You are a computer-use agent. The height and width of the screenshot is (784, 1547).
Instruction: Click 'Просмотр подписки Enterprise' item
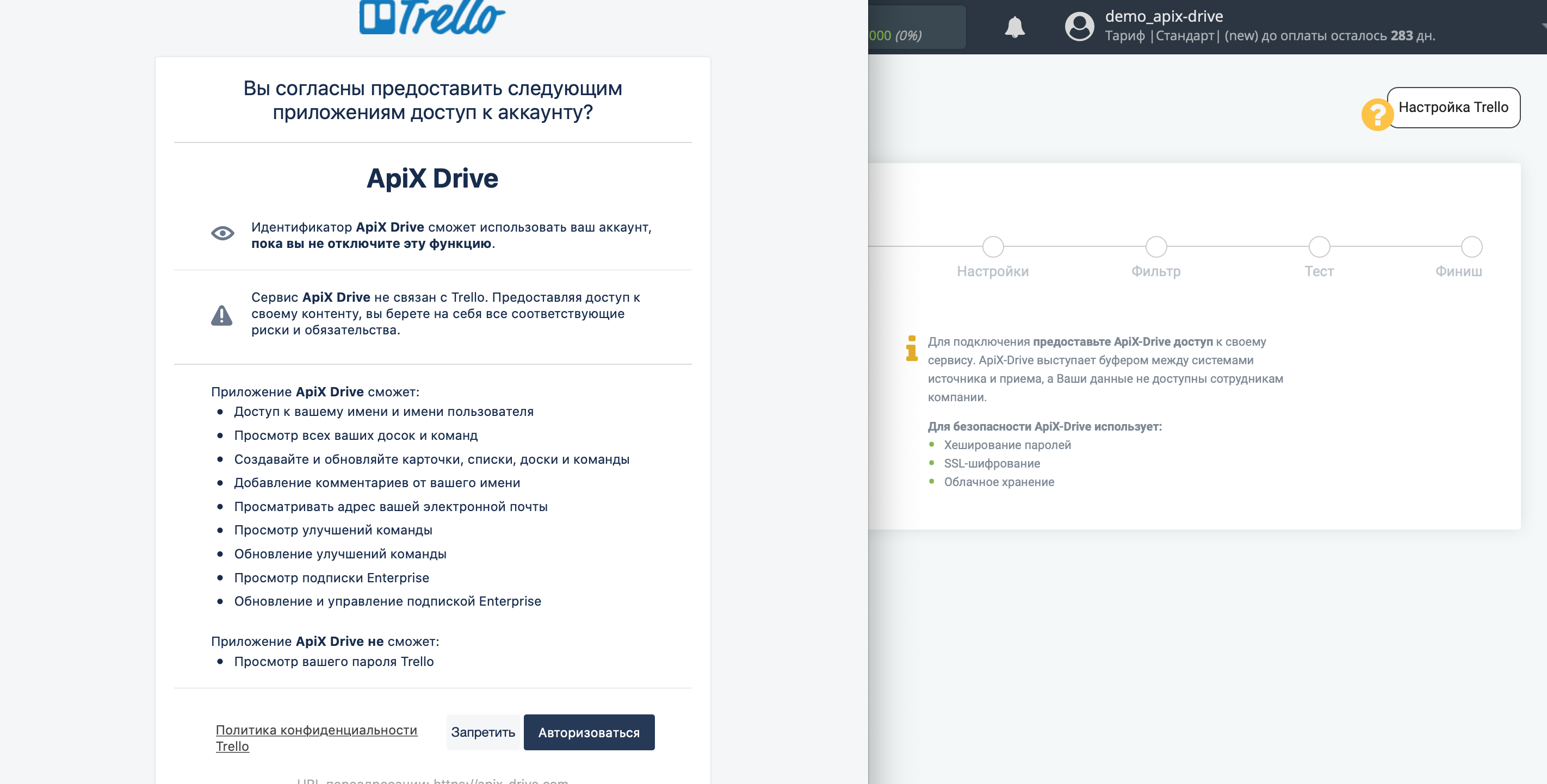[331, 577]
